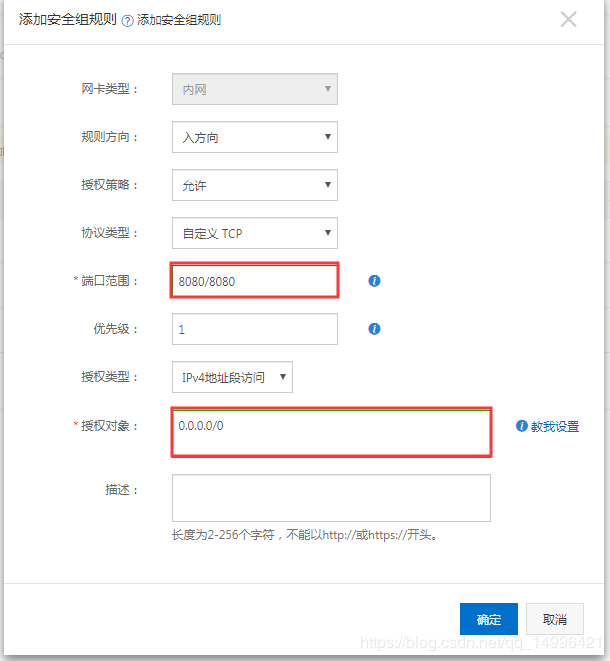Viewport: 610px width, 661px height.
Task: Click inside the empty 描述 text area
Action: point(331,497)
